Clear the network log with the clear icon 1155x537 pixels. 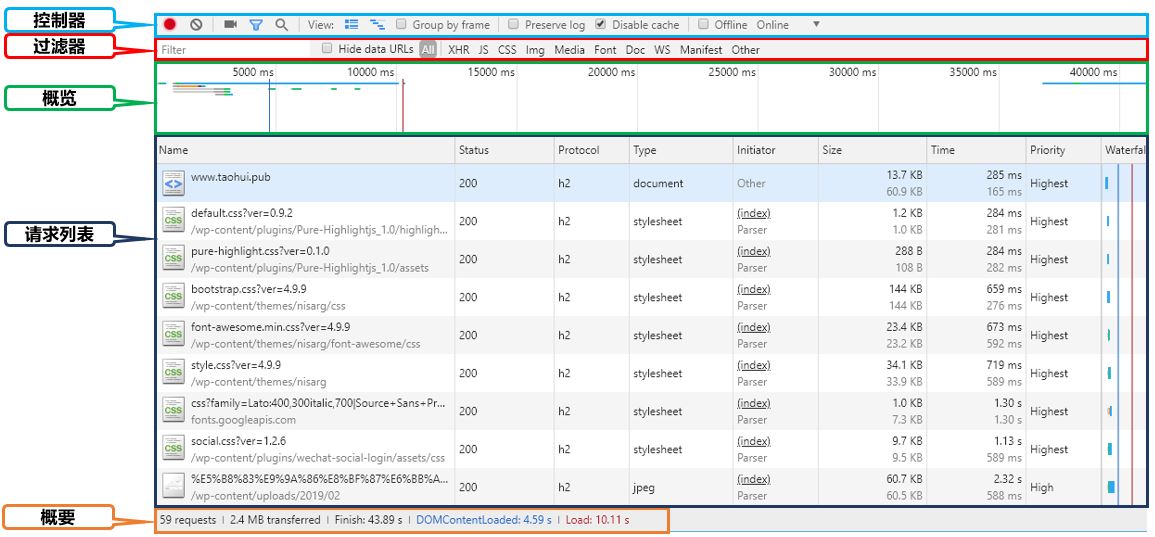pyautogui.click(x=196, y=25)
